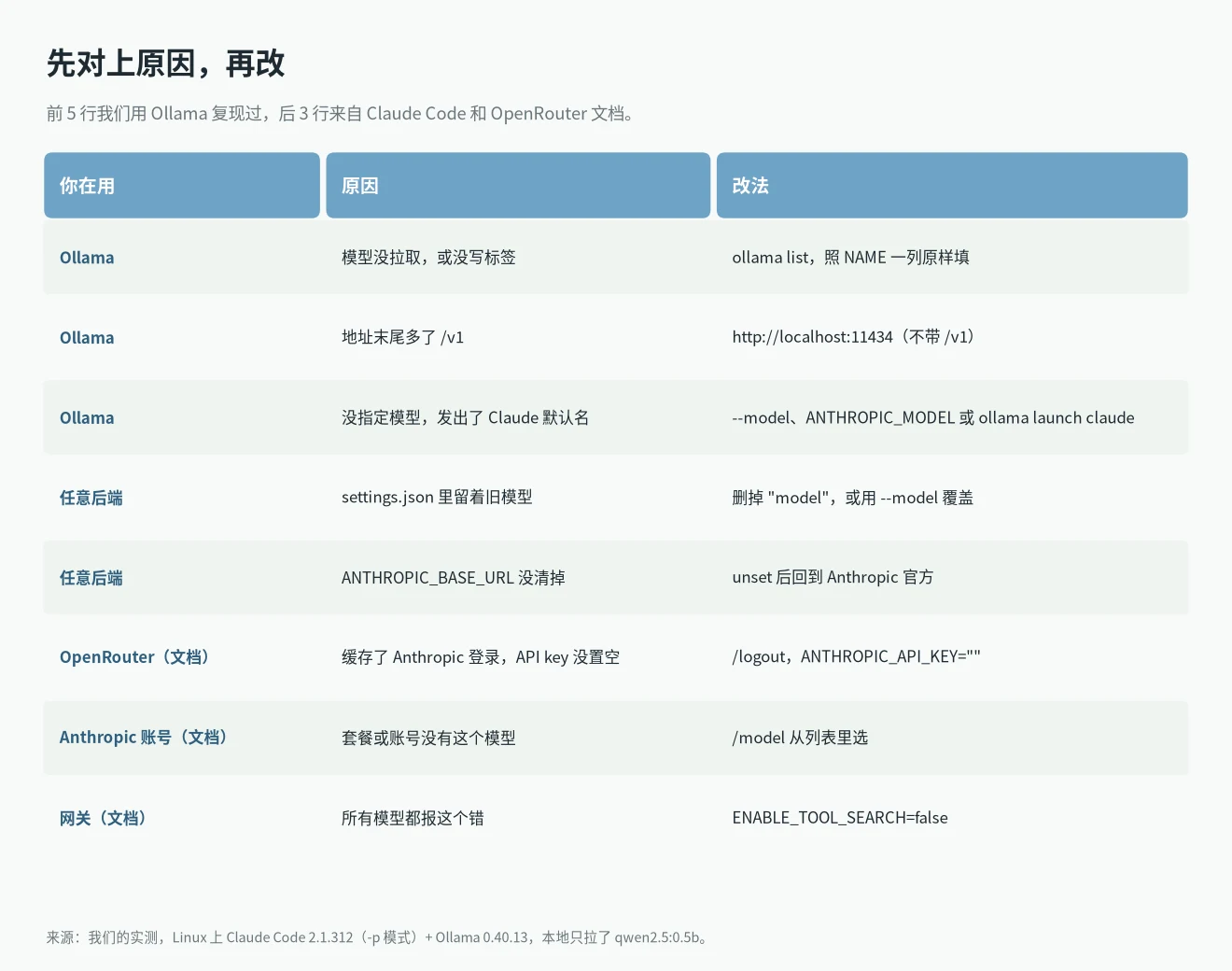Image resolution: width=1232 pixels, height=971 pixels.
Task: Click cell 'settings.json 里留着旧模型'
Action: click(437, 498)
